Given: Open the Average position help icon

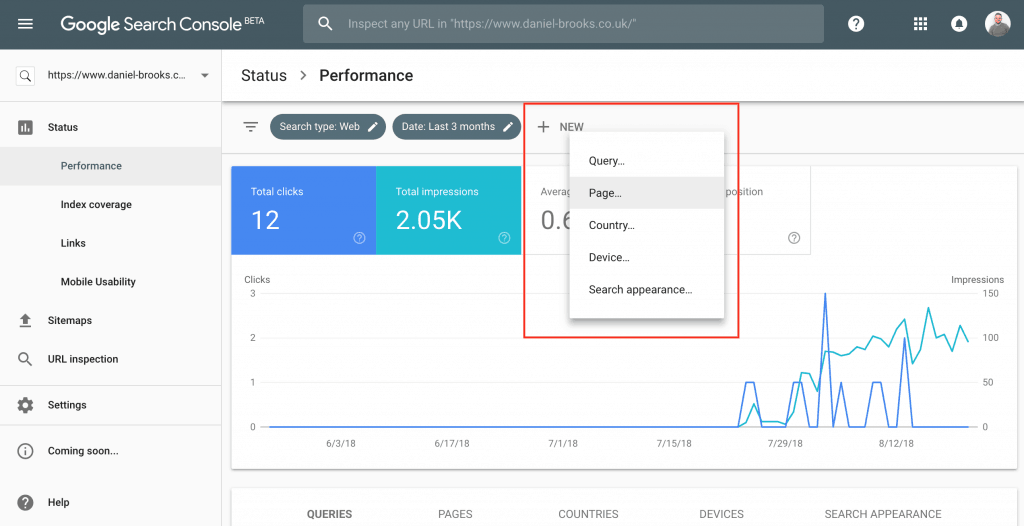Looking at the screenshot, I should point(794,238).
